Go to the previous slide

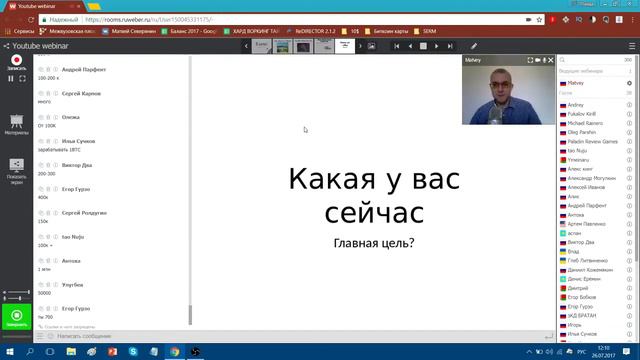[410, 46]
